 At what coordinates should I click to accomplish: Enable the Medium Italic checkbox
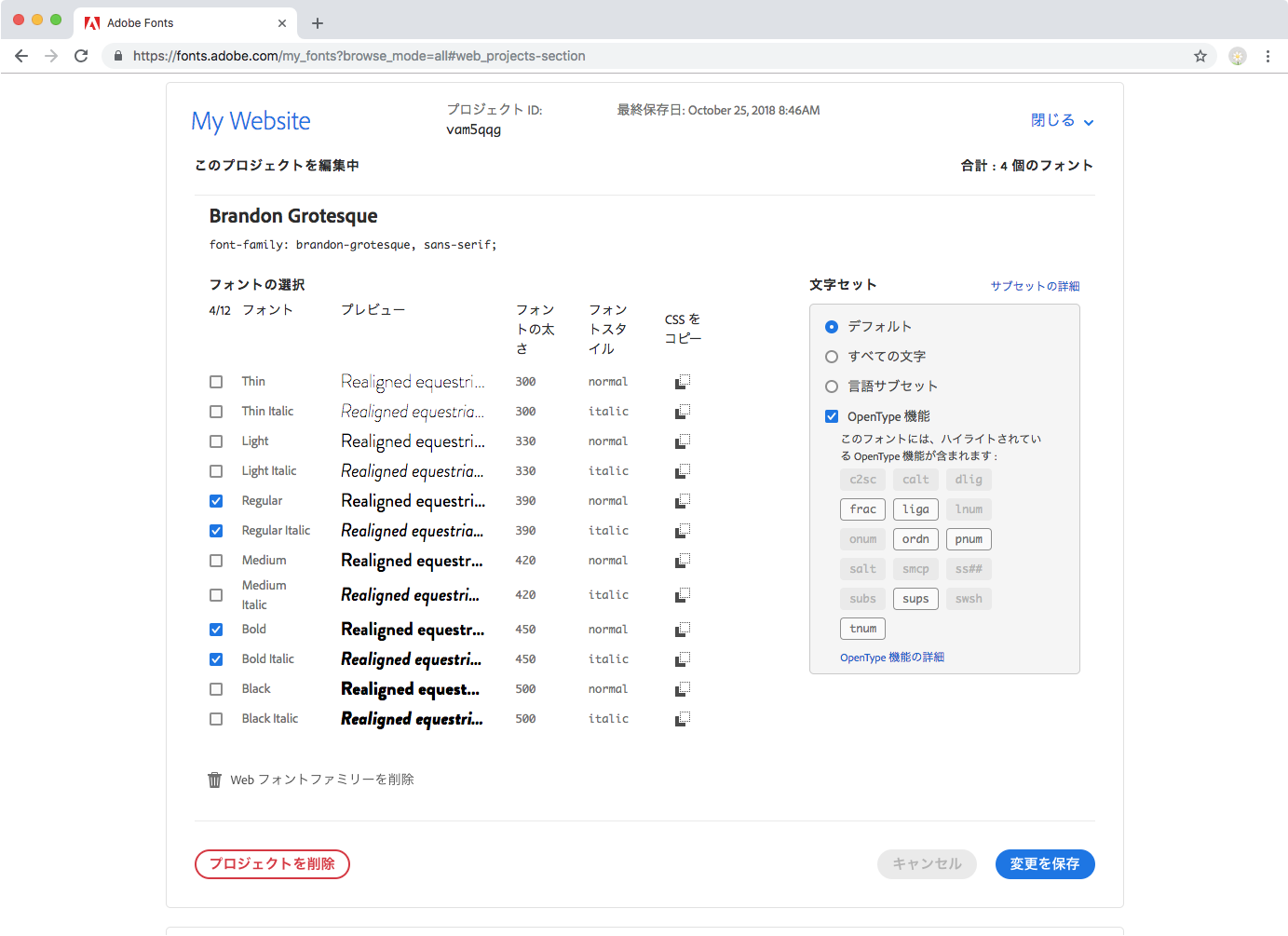(216, 595)
